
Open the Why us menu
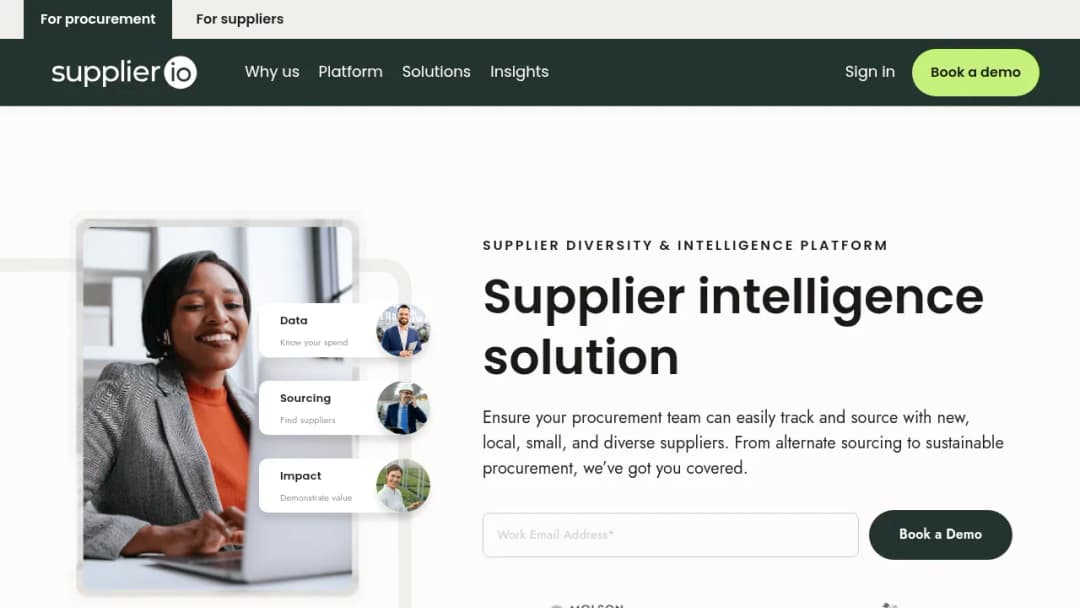point(272,72)
